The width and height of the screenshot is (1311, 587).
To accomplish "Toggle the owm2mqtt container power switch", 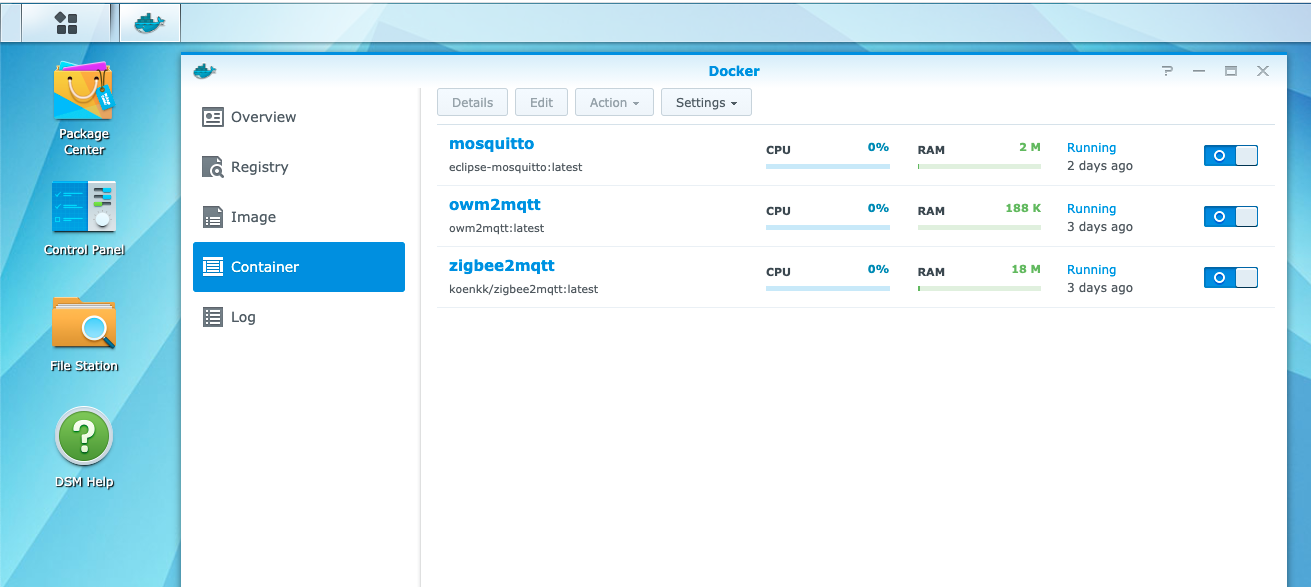I will click(x=1231, y=216).
